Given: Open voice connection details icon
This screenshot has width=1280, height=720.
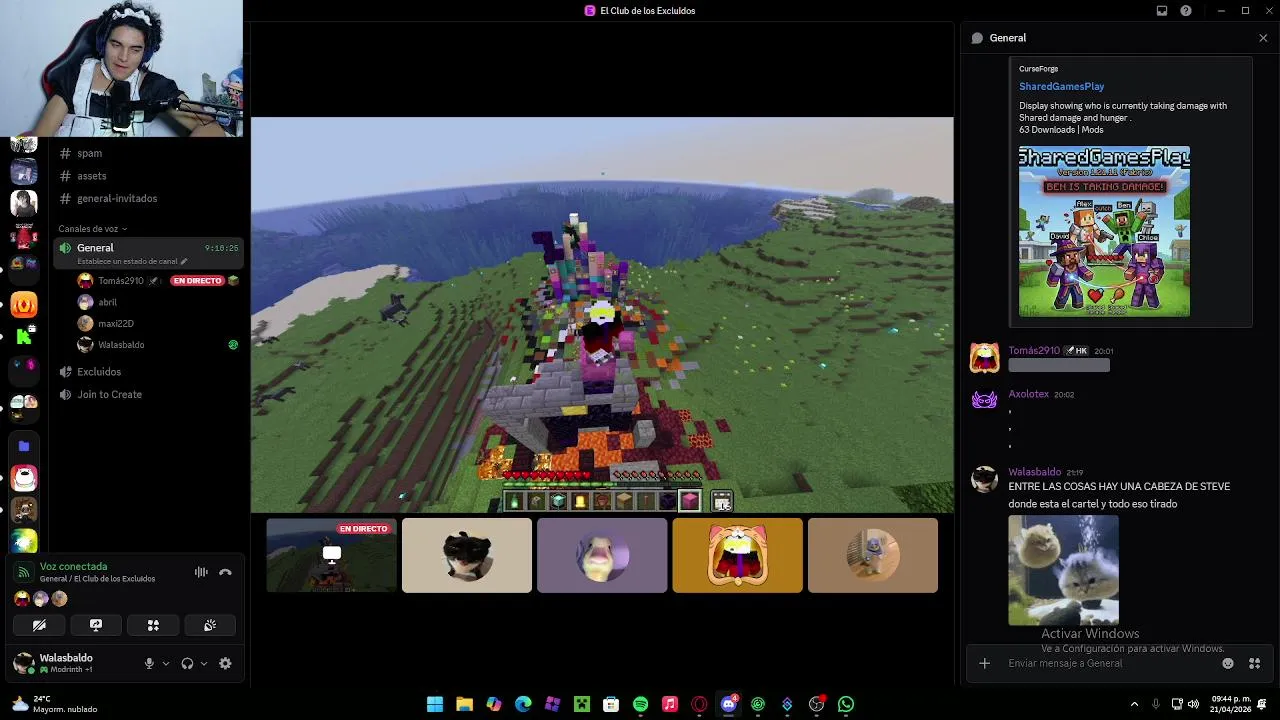Looking at the screenshot, I should (x=24, y=572).
